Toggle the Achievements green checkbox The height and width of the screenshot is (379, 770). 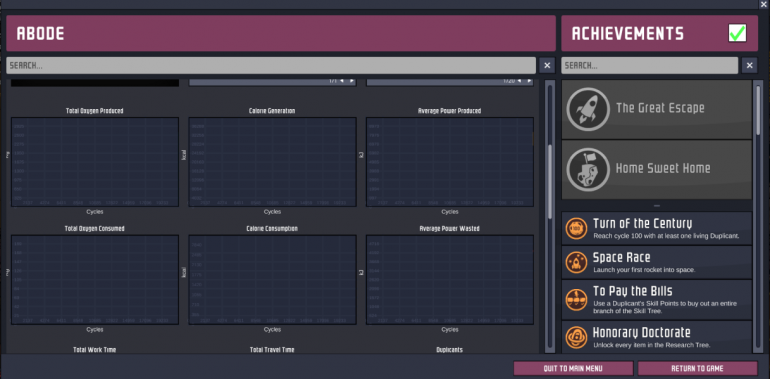coord(737,33)
